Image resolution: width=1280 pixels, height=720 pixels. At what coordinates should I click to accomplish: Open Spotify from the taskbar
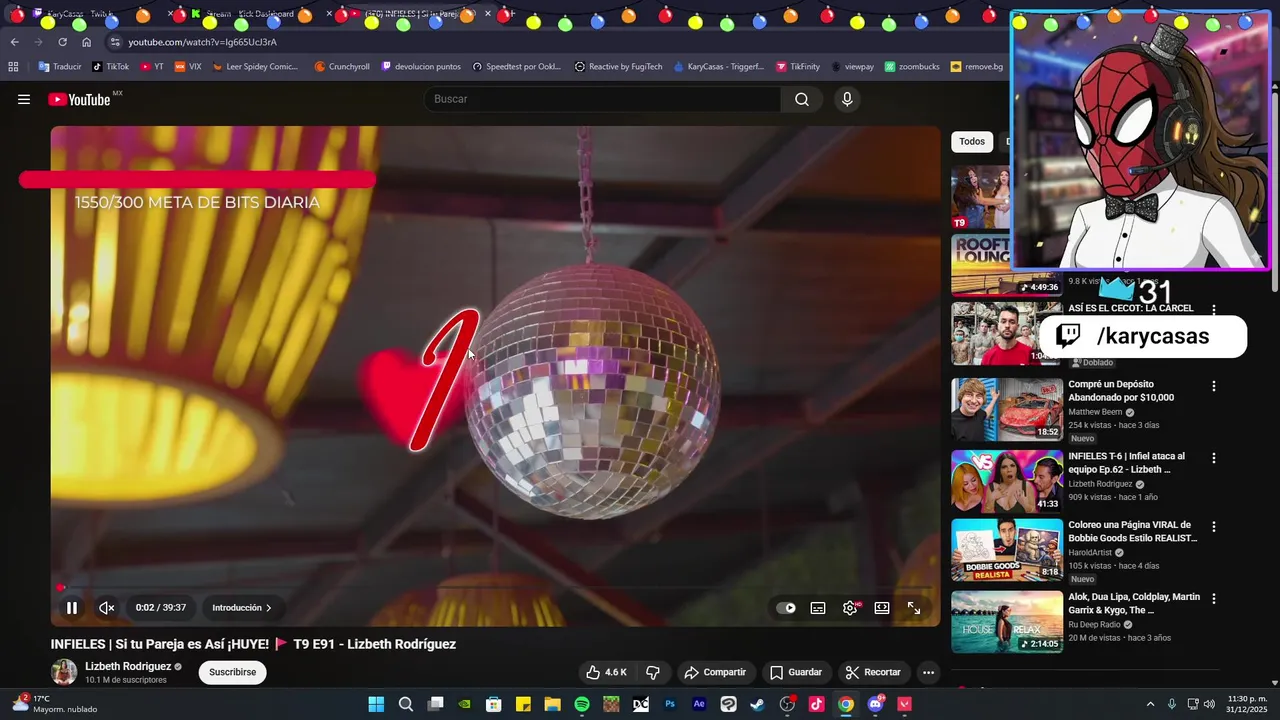582,704
